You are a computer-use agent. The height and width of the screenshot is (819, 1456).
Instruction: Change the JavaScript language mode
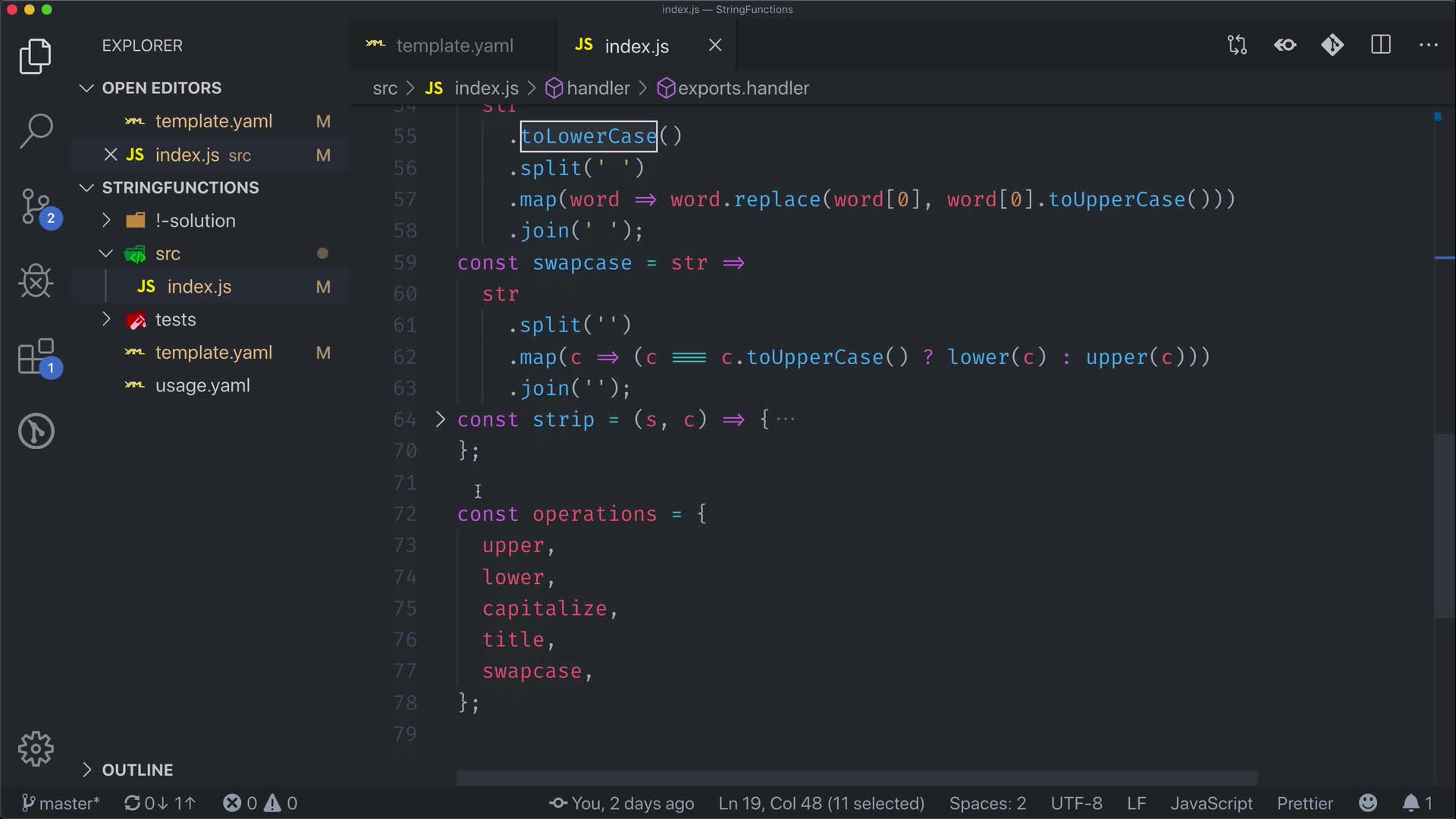click(1211, 803)
